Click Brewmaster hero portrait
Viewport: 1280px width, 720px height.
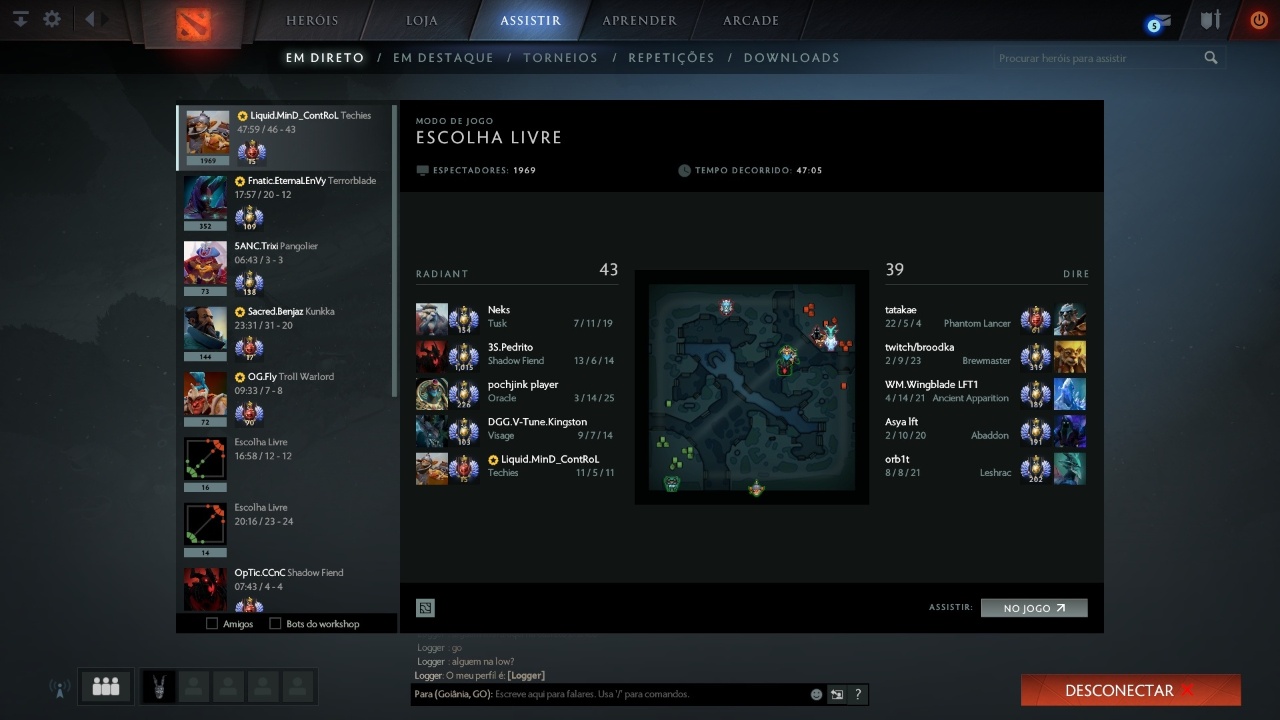(x=1069, y=357)
